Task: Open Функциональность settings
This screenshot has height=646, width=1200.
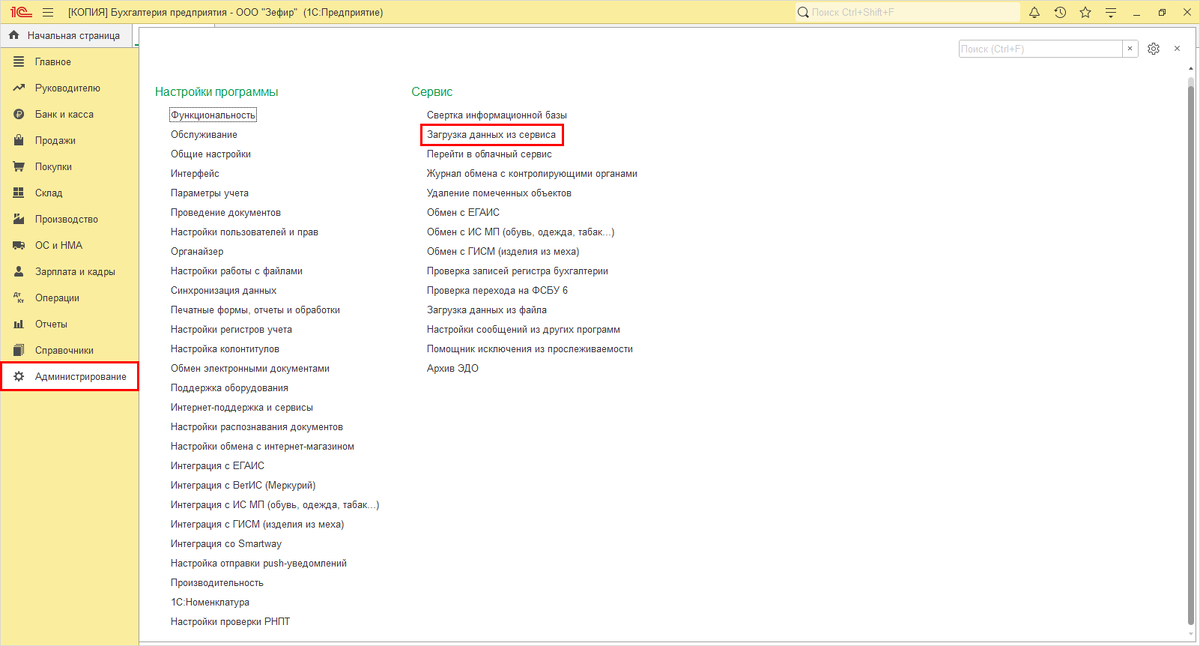Action: 213,115
